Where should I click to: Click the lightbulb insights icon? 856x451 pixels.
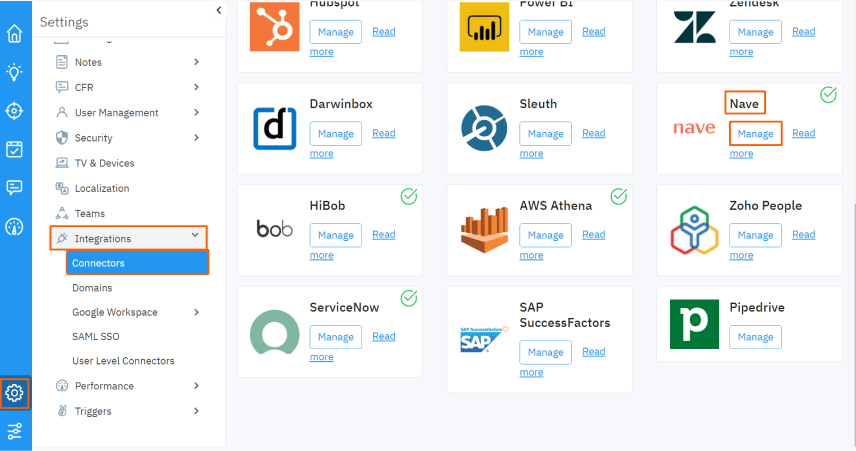15,72
